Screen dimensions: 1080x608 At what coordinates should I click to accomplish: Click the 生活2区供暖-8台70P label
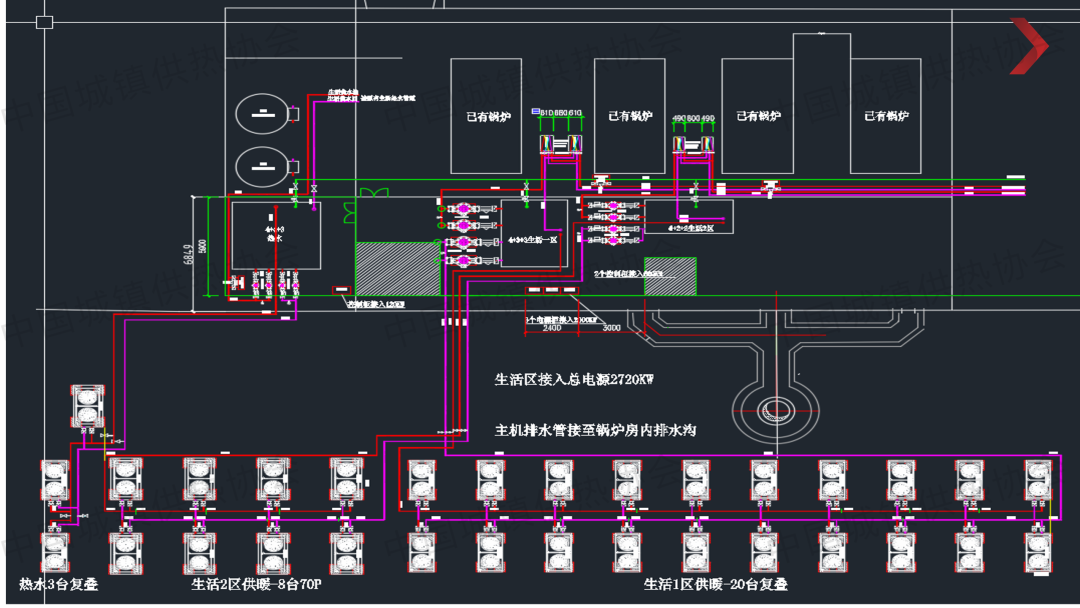[x=256, y=584]
